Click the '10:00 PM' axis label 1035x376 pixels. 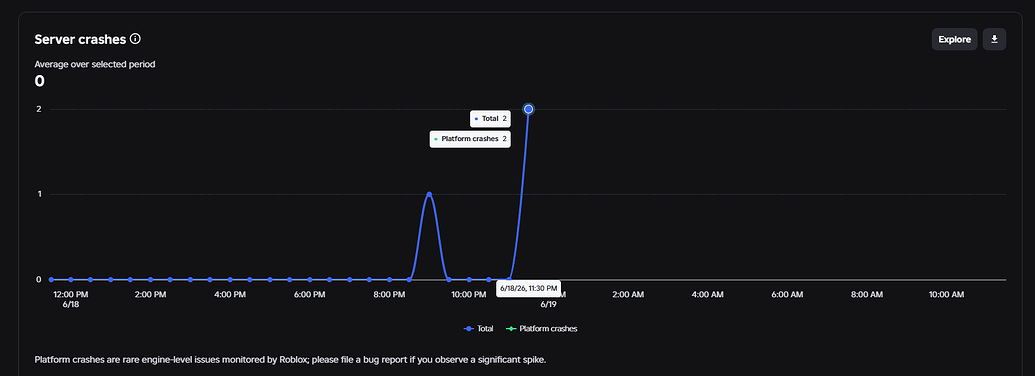point(469,294)
